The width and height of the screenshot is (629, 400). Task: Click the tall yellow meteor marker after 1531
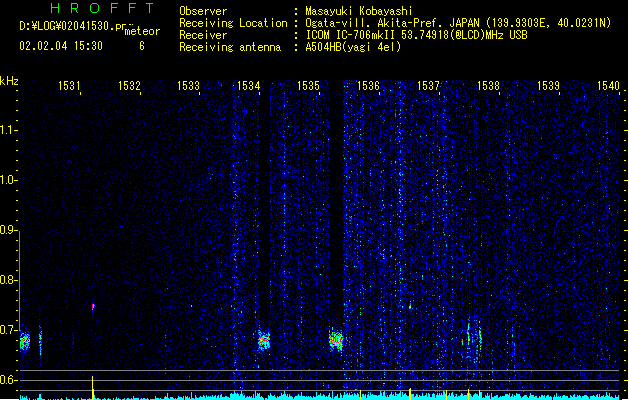(x=93, y=388)
